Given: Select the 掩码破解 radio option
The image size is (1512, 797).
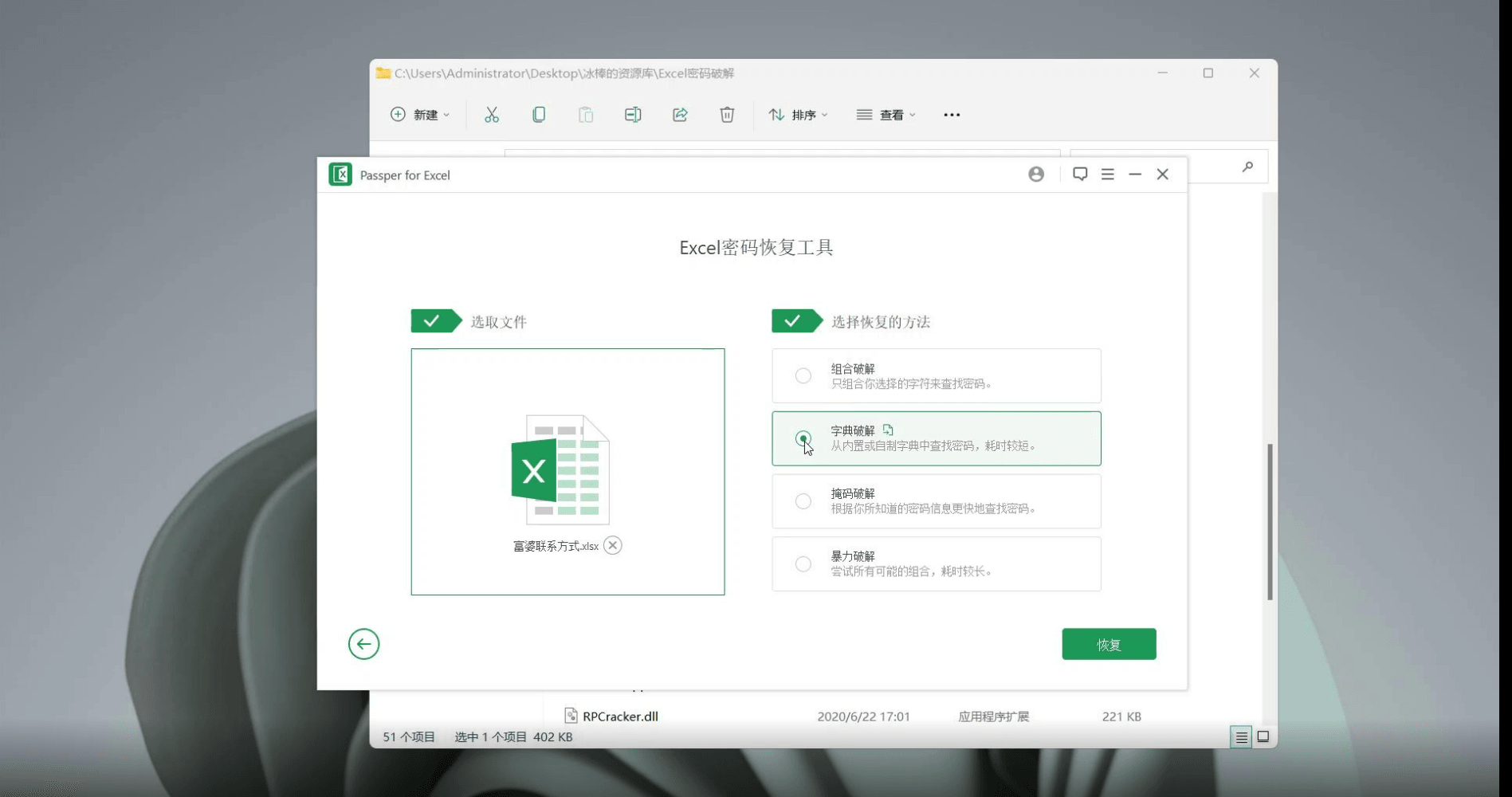Looking at the screenshot, I should 803,501.
